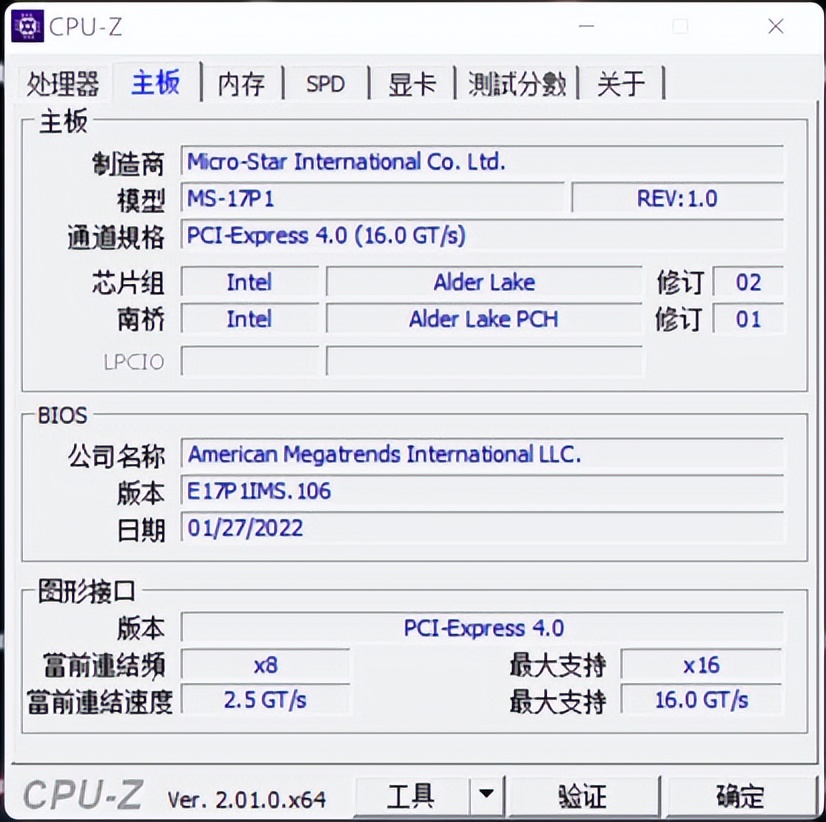Image resolution: width=826 pixels, height=822 pixels.
Task: Click the first empty LPCIO field
Action: point(250,361)
